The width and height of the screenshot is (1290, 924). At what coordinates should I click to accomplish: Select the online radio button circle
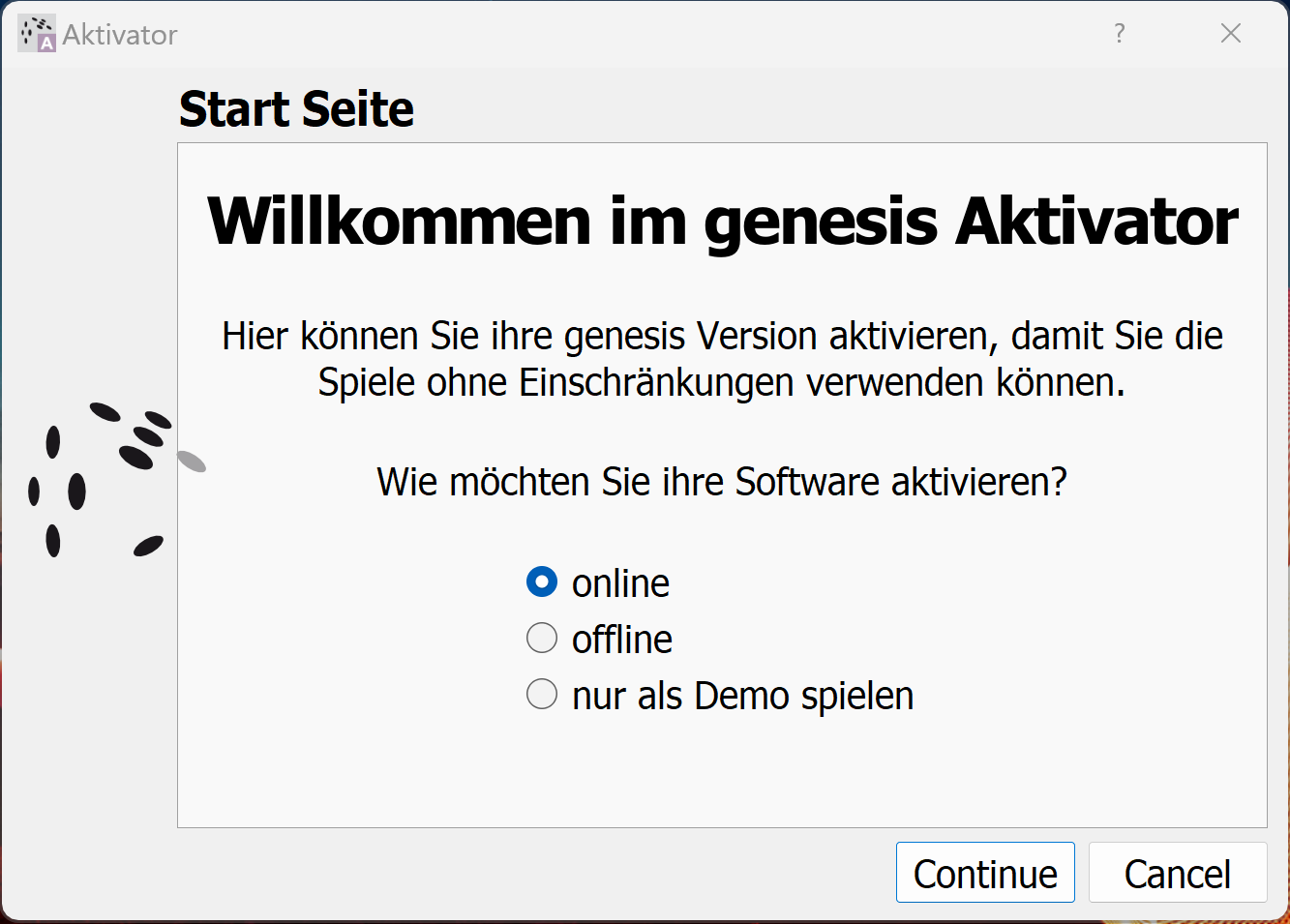(542, 582)
